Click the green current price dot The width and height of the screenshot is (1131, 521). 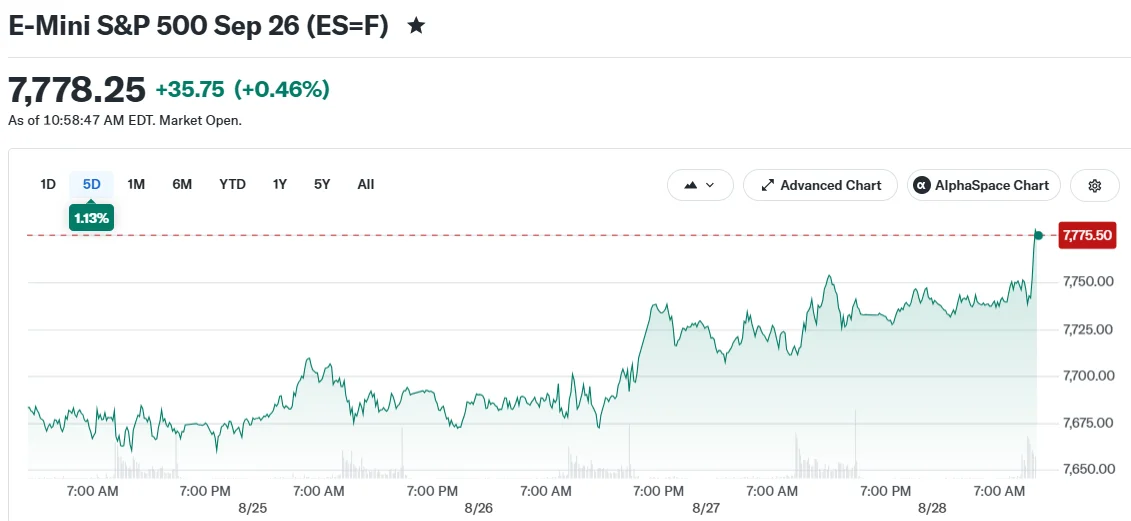point(1039,235)
